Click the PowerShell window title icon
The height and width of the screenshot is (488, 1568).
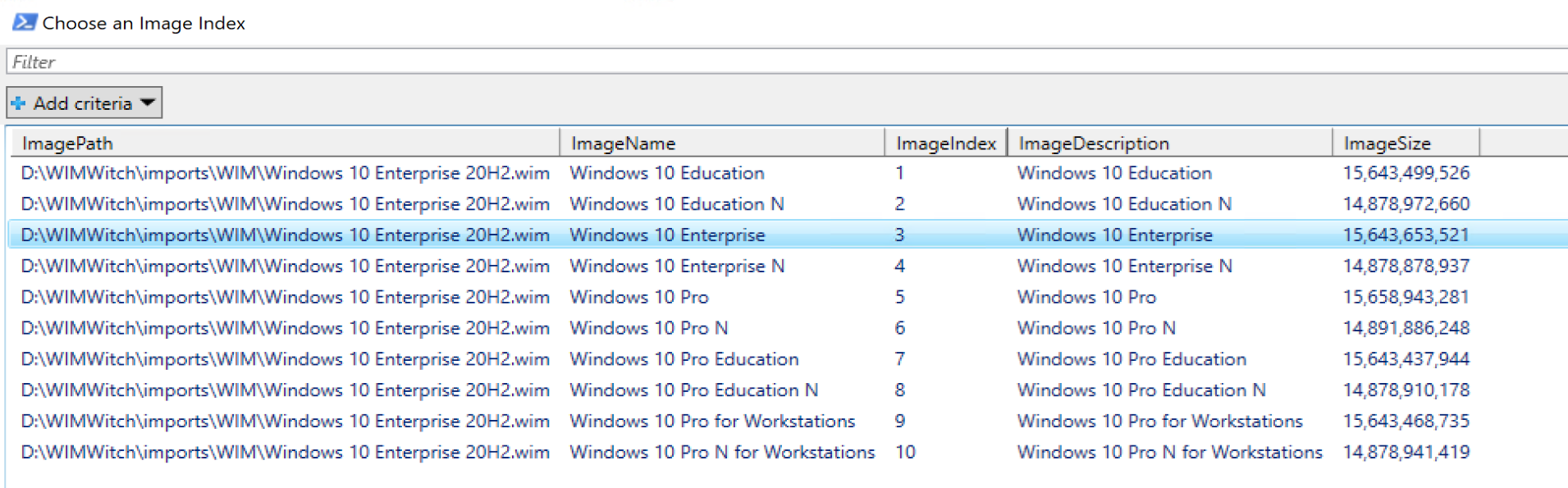pyautogui.click(x=24, y=22)
